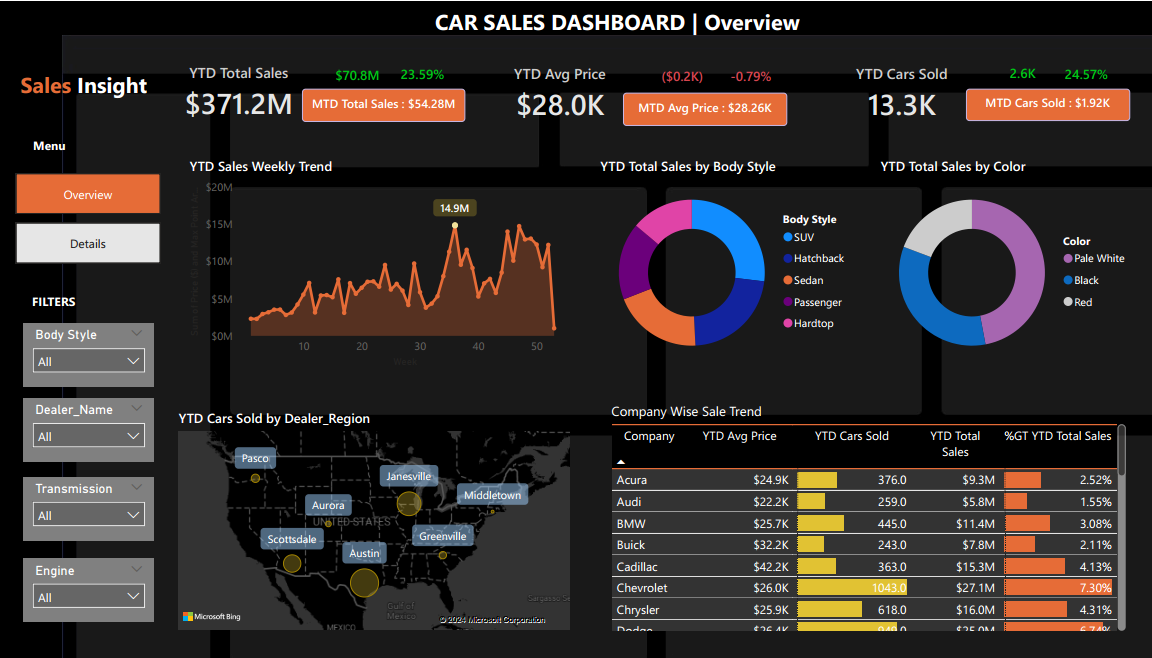
Task: Select the Cadillac row
Action: click(864, 567)
